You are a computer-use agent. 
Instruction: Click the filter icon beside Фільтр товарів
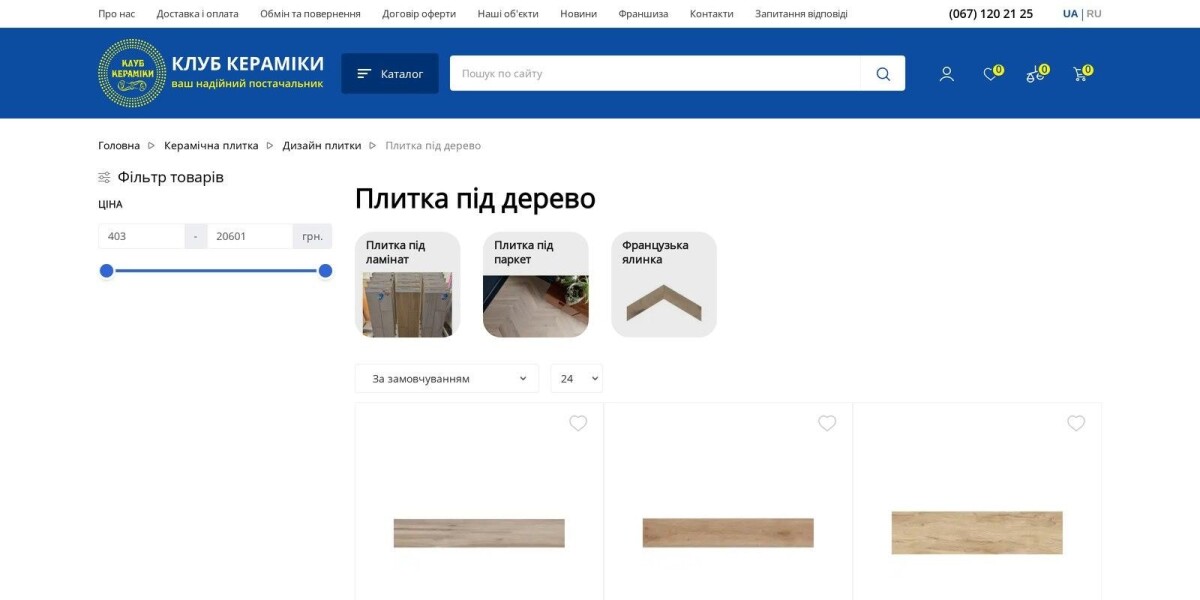tap(104, 177)
